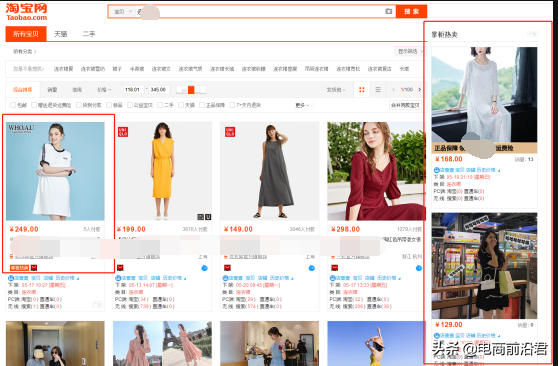
Task: Go to next results page arrow
Action: pos(420,90)
